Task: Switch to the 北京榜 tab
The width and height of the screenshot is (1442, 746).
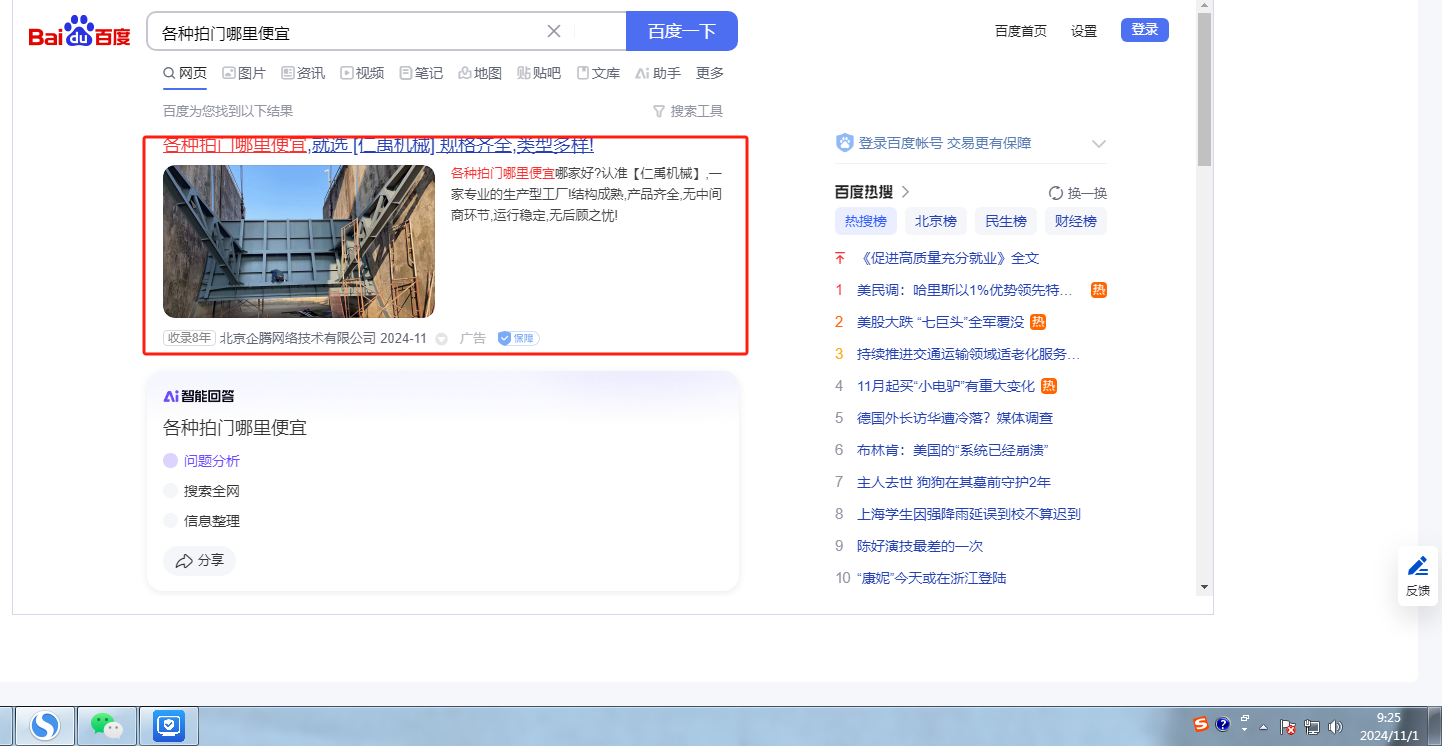Action: [936, 221]
